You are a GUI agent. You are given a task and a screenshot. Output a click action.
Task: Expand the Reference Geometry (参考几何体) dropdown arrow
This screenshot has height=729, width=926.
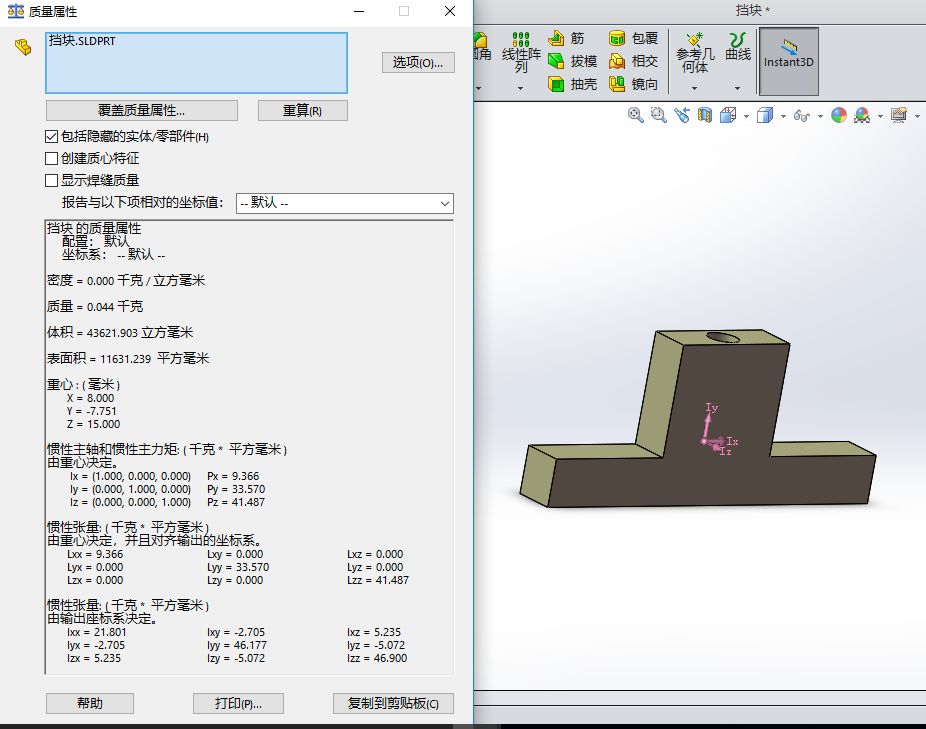coord(694,88)
